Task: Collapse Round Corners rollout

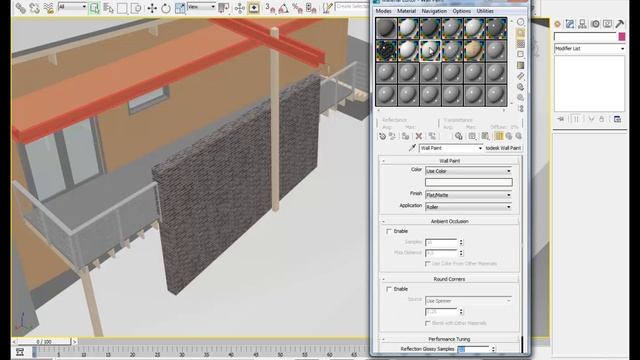Action: tap(449, 279)
